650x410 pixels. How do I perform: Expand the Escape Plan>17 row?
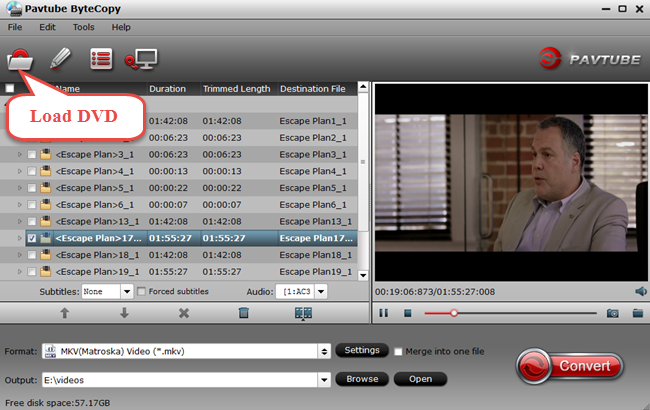tap(19, 238)
